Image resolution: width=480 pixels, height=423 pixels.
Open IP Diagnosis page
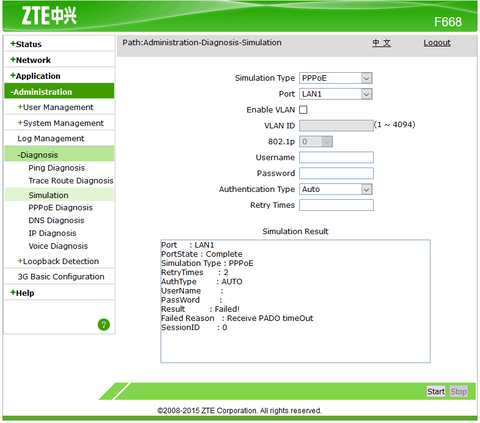[x=52, y=233]
